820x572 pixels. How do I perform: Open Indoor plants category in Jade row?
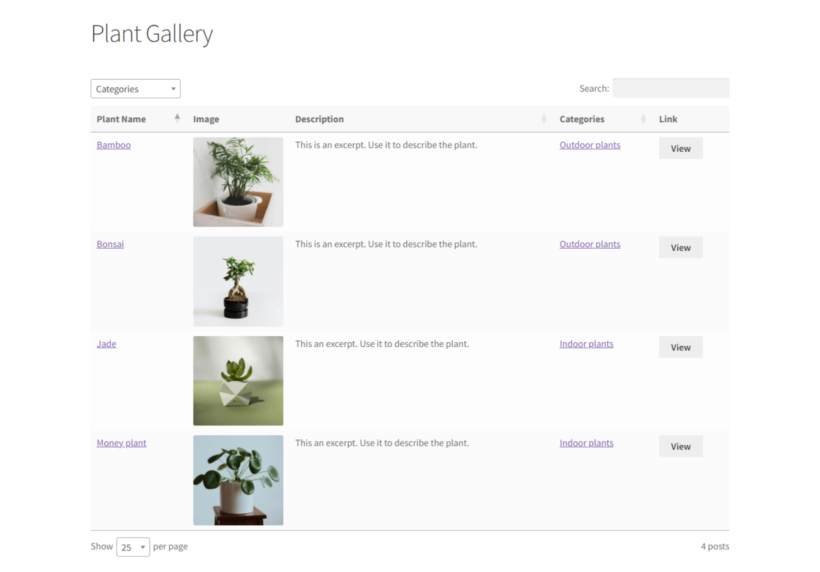click(586, 344)
